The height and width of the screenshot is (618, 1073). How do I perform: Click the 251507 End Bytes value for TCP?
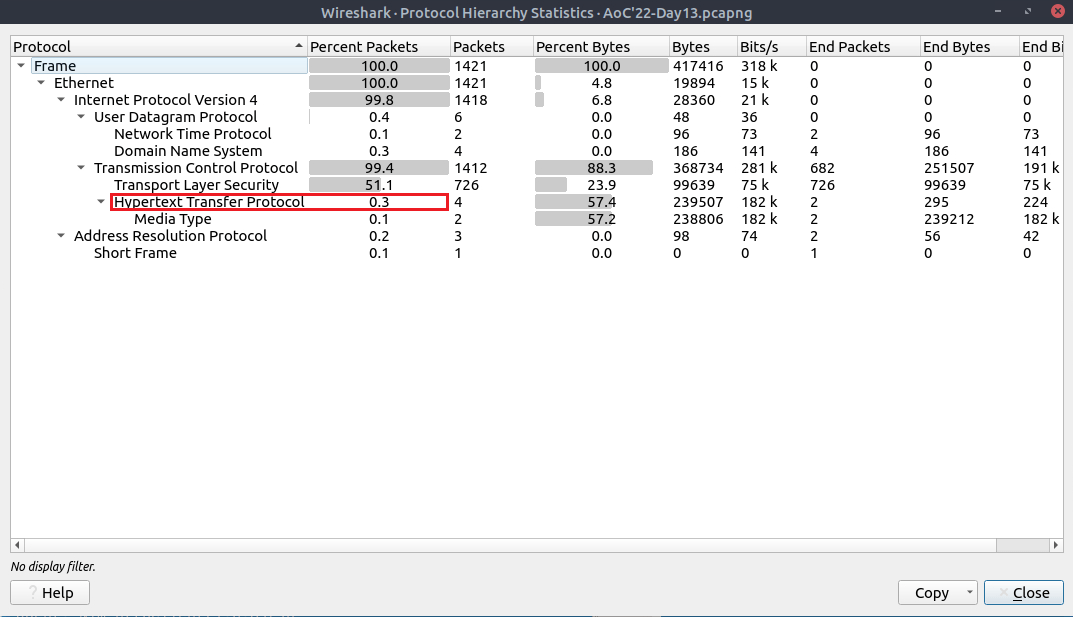[948, 168]
